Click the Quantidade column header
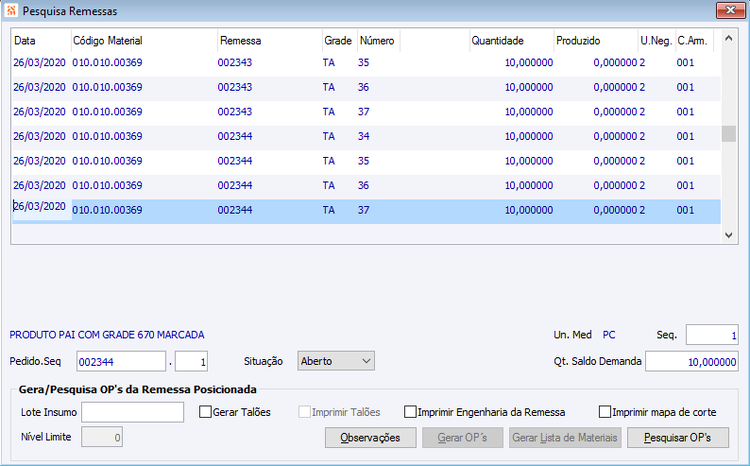Screen dimensions: 750x466 coord(512,41)
